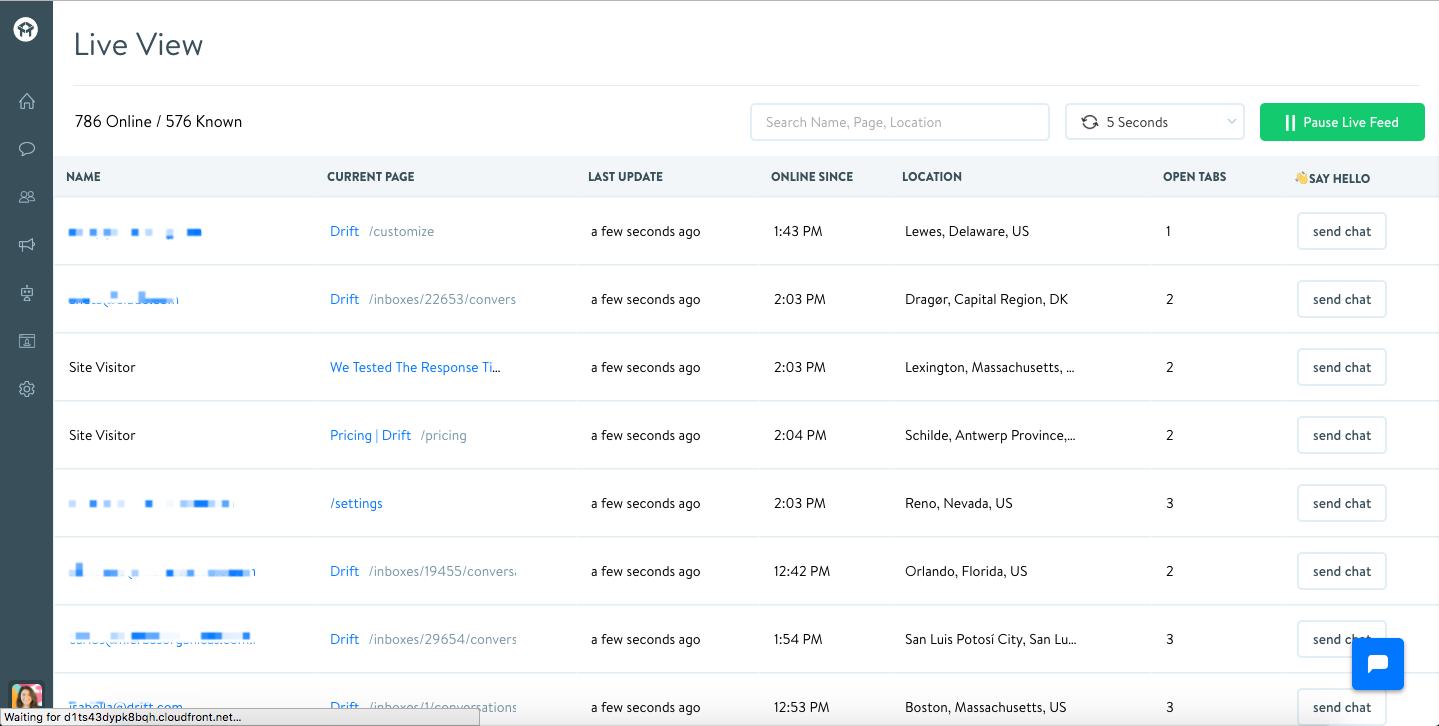This screenshot has height=726, width=1439.
Task: Open the /settings page link
Action: pyautogui.click(x=357, y=503)
